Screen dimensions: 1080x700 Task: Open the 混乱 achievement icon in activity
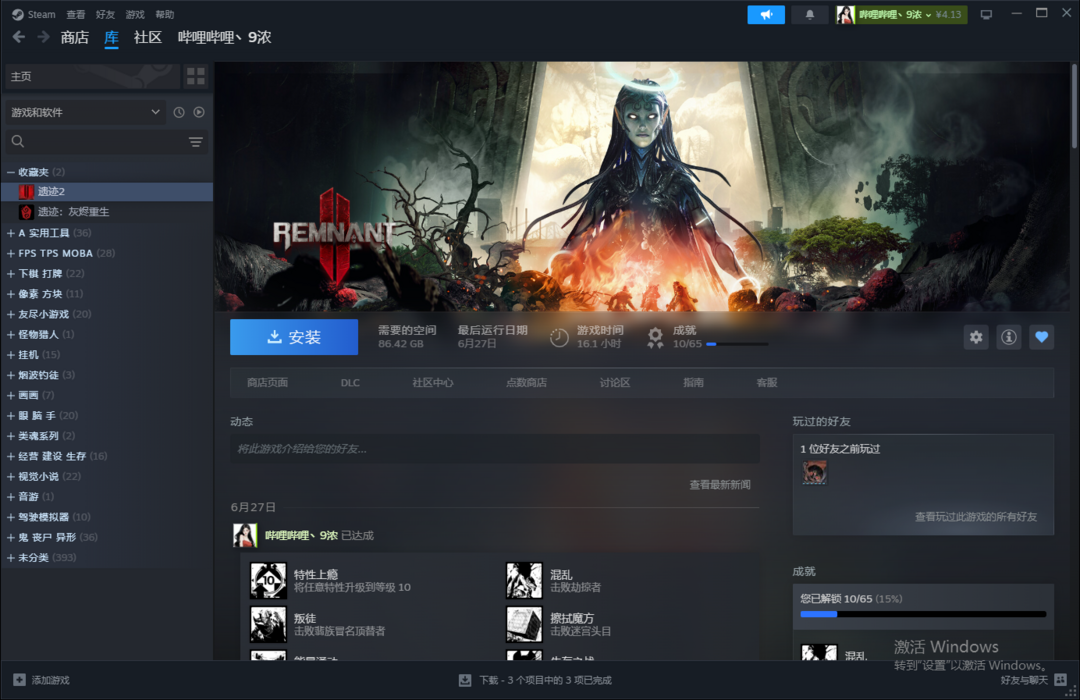(524, 580)
